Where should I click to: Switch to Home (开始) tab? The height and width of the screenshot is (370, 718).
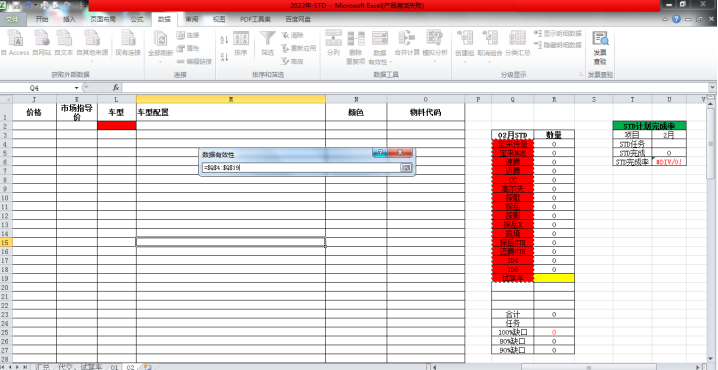click(42, 19)
